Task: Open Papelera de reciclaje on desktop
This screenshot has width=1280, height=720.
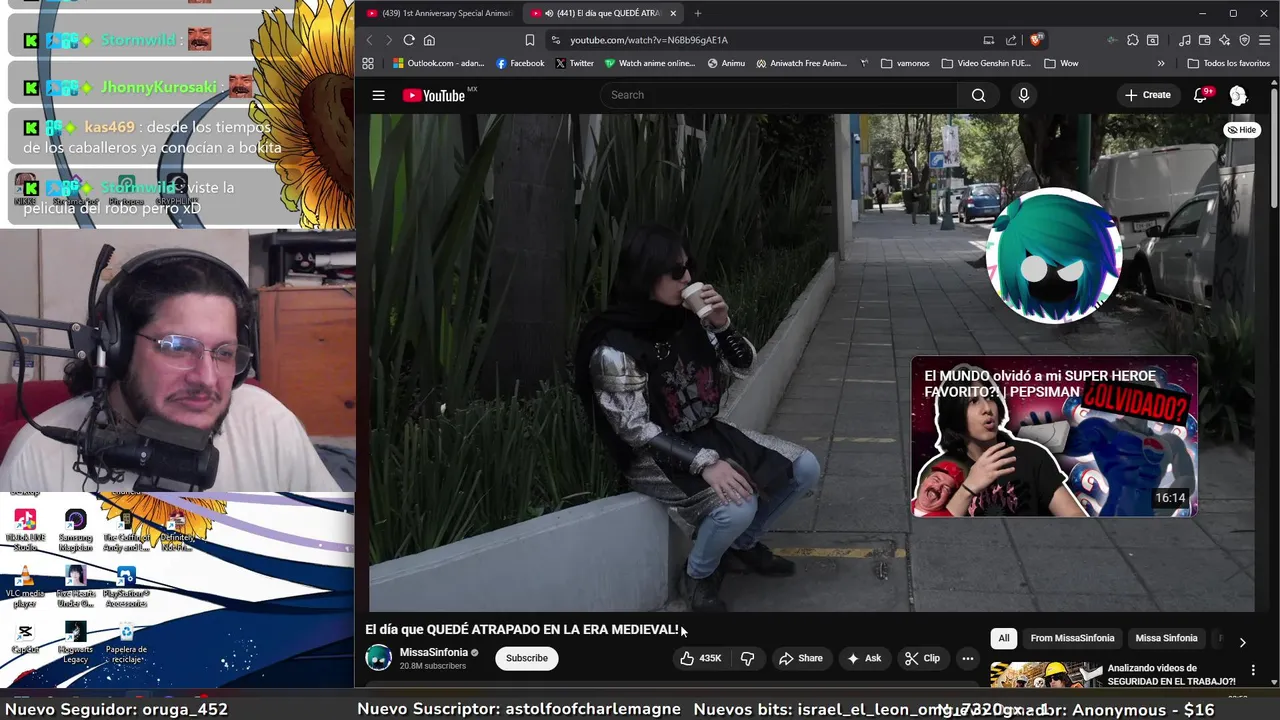Action: click(126, 643)
